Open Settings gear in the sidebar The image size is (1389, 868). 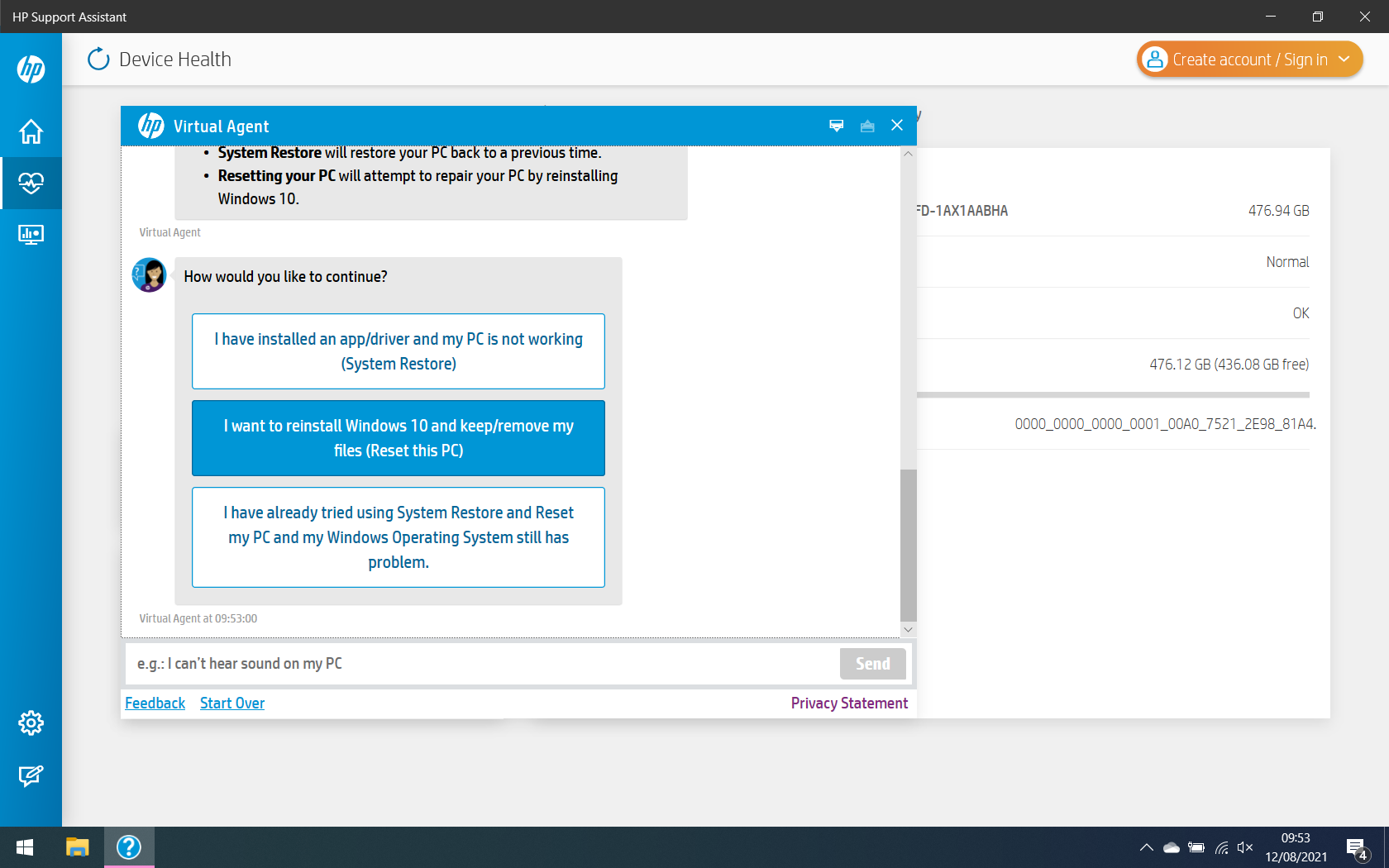(x=31, y=723)
